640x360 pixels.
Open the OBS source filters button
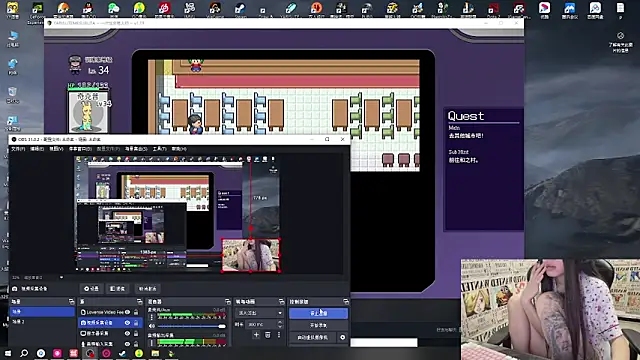(x=118, y=289)
